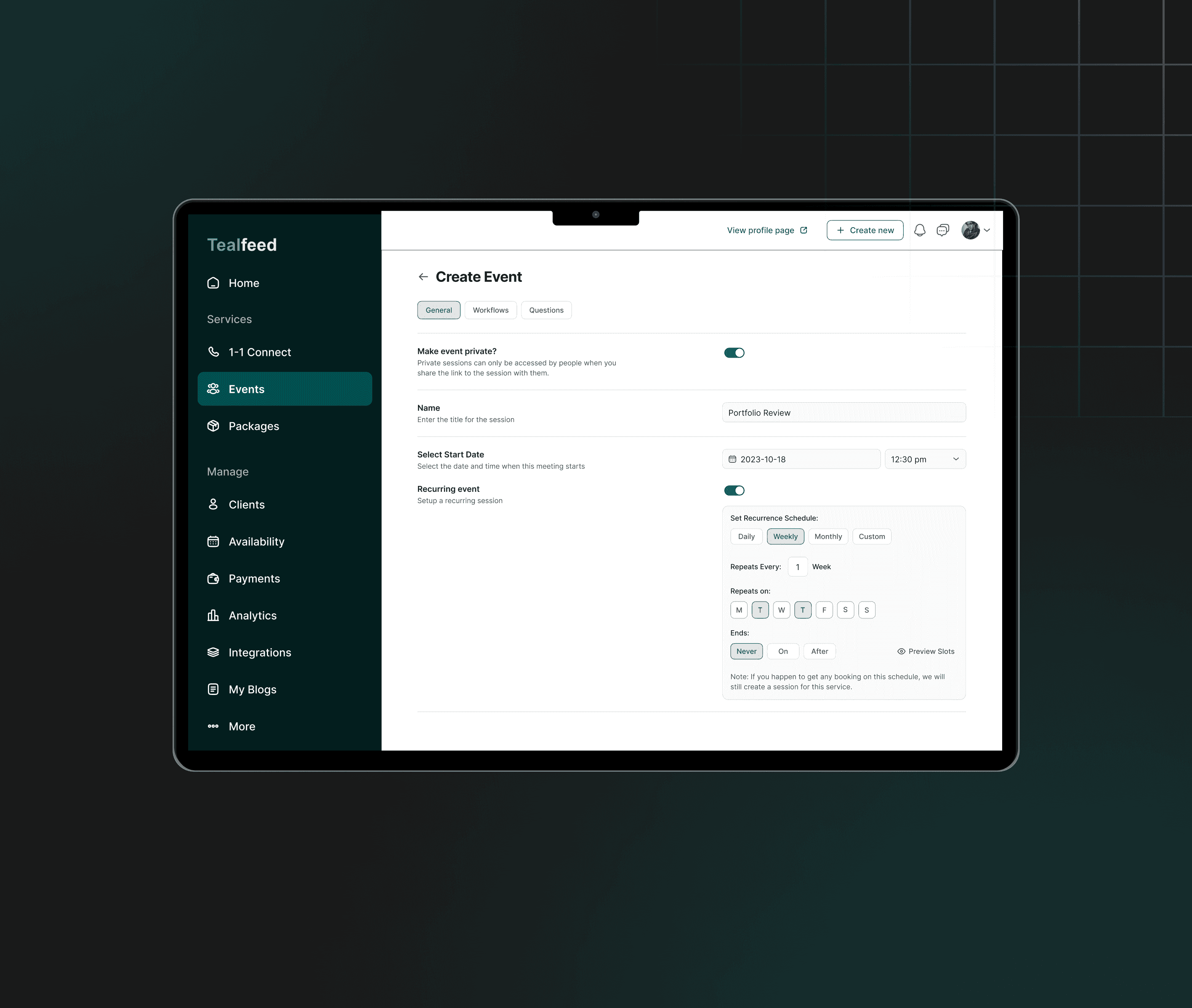1192x1008 pixels.
Task: Open the Analytics sidebar item
Action: tap(252, 616)
